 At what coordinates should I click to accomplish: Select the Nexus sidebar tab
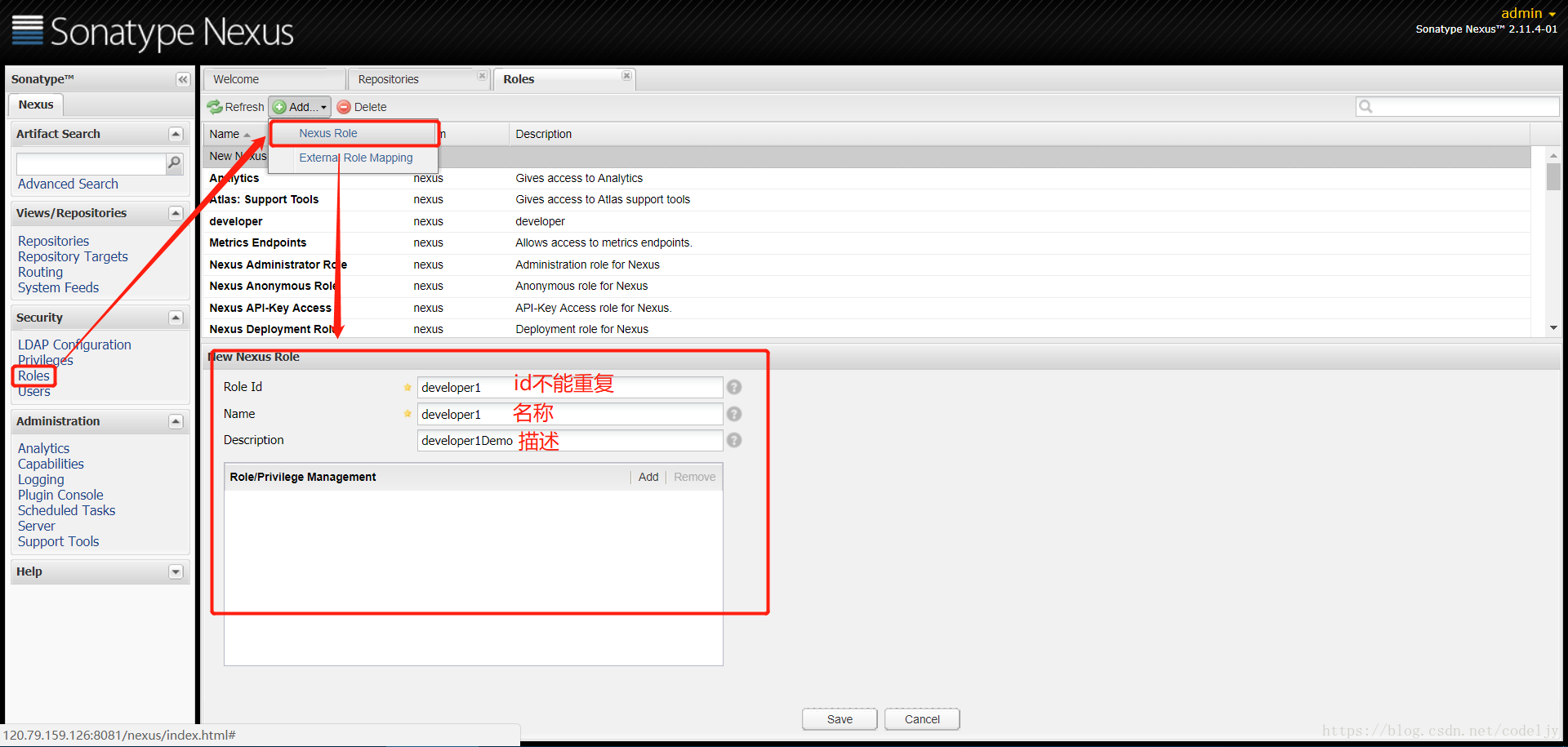pos(36,104)
